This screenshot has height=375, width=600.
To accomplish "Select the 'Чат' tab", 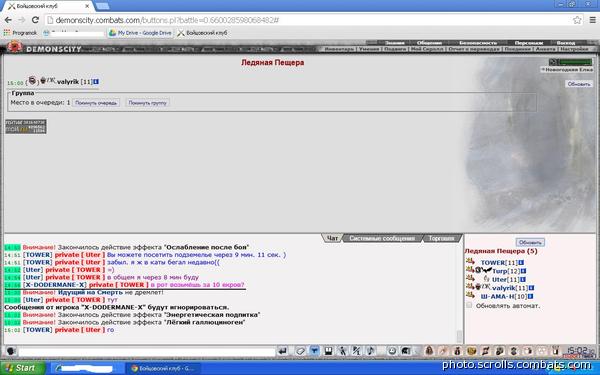I will pos(332,238).
